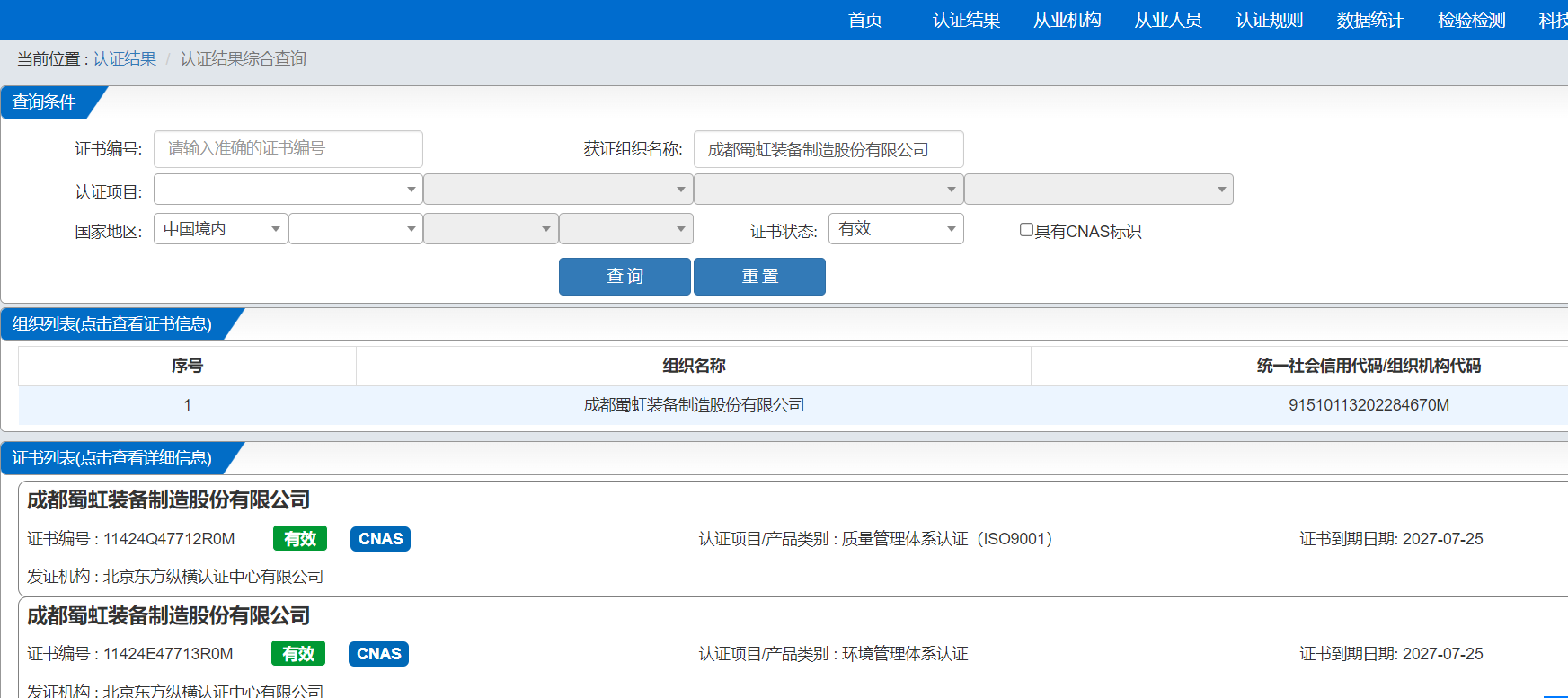Expand the first 认证项目 dropdown
The height and width of the screenshot is (698, 1568).
coord(288,190)
